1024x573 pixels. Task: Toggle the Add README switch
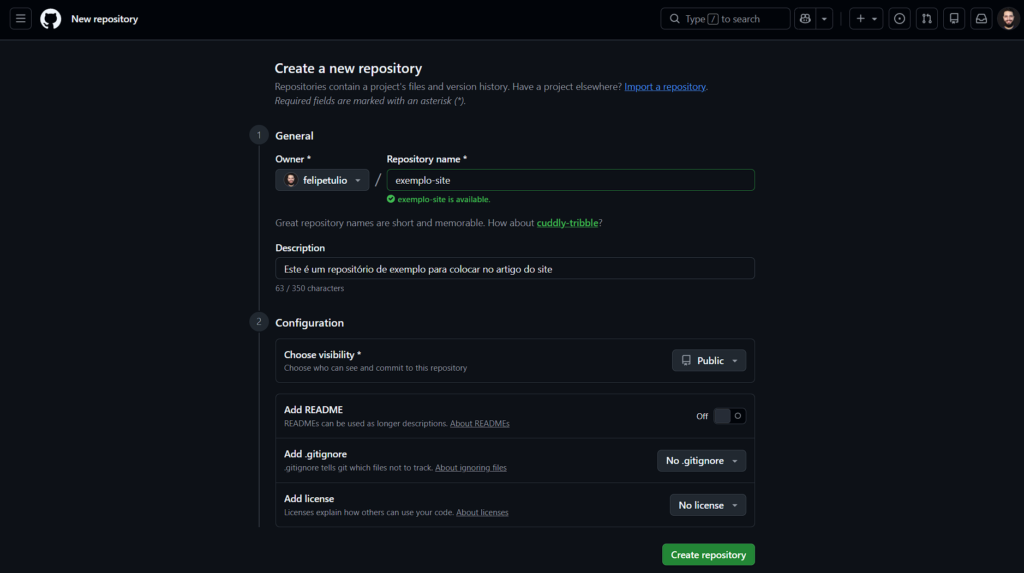click(x=730, y=416)
